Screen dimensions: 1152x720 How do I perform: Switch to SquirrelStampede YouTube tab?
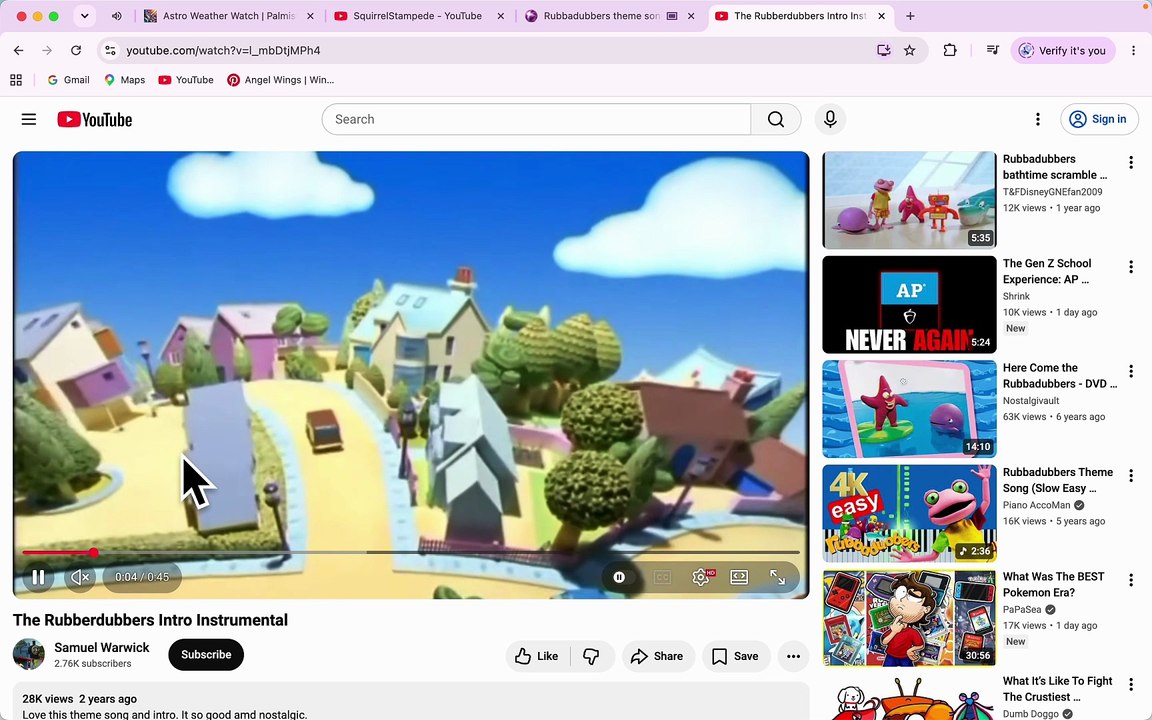pos(417,15)
